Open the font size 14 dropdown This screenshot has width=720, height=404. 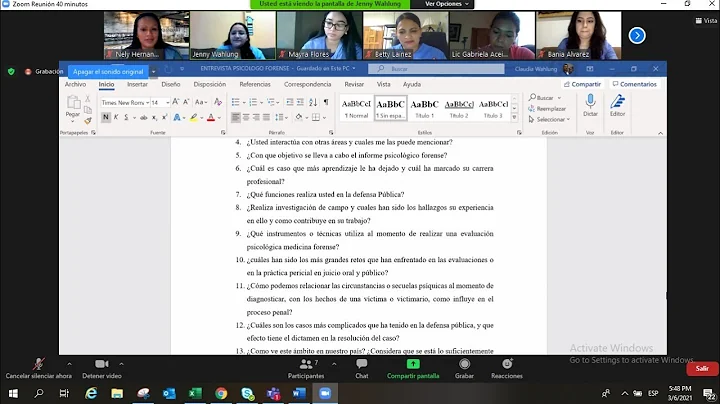[168, 102]
